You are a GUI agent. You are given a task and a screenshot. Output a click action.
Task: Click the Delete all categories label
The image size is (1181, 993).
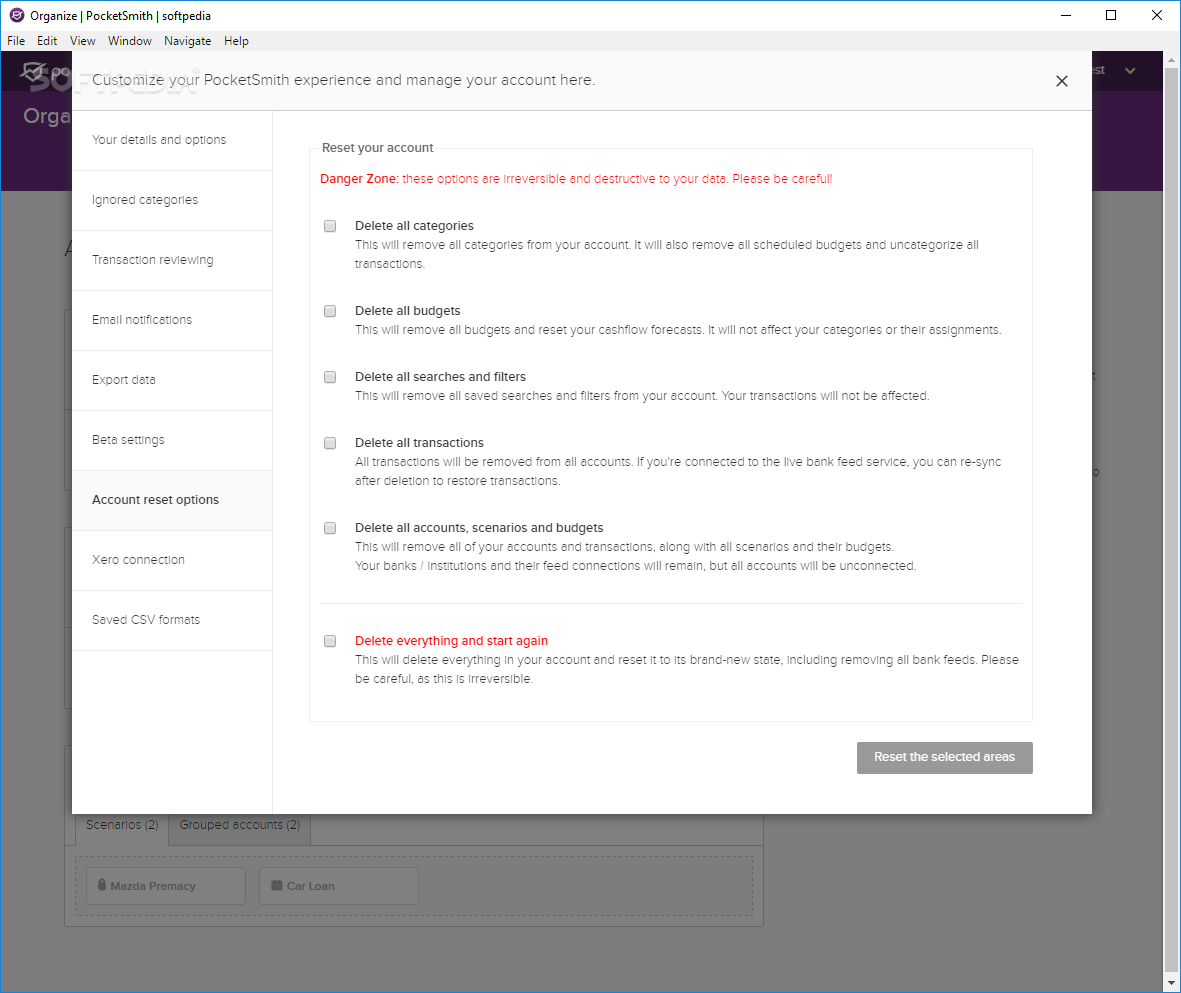click(414, 226)
